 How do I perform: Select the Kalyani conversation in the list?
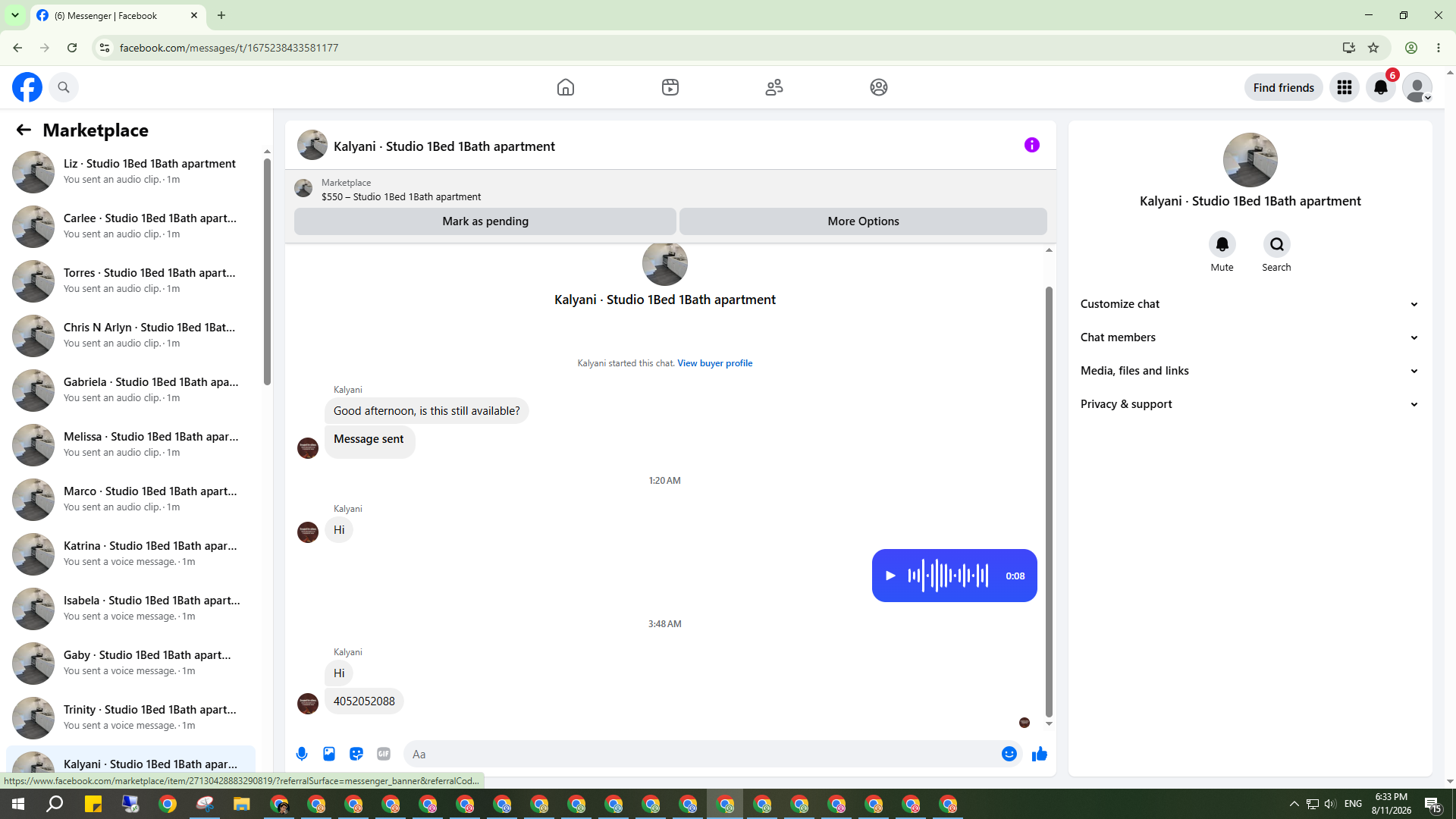tap(130, 761)
